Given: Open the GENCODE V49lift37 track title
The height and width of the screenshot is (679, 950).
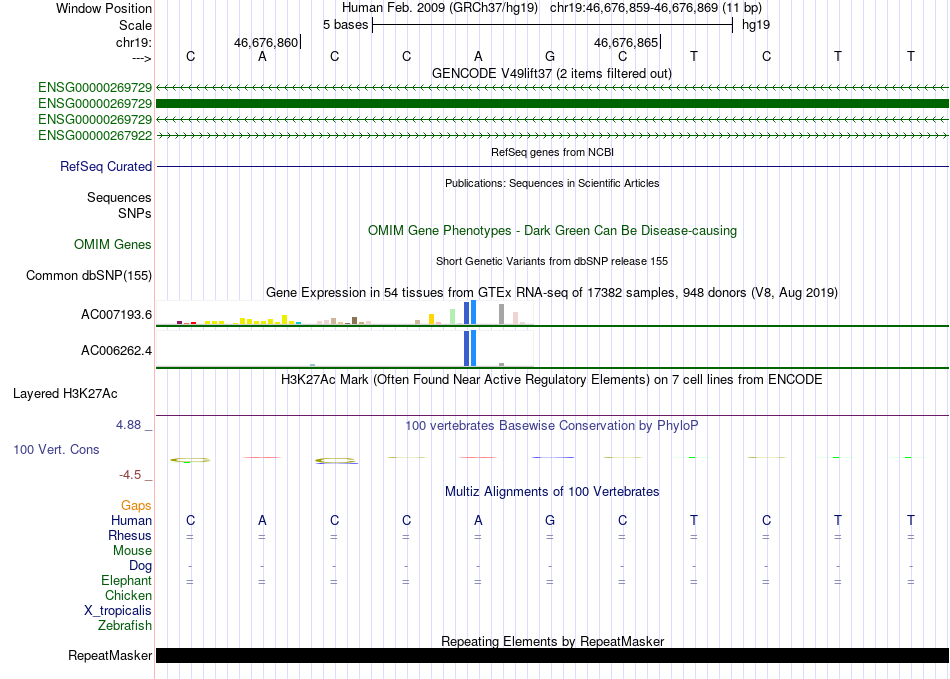Looking at the screenshot, I should pyautogui.click(x=551, y=74).
